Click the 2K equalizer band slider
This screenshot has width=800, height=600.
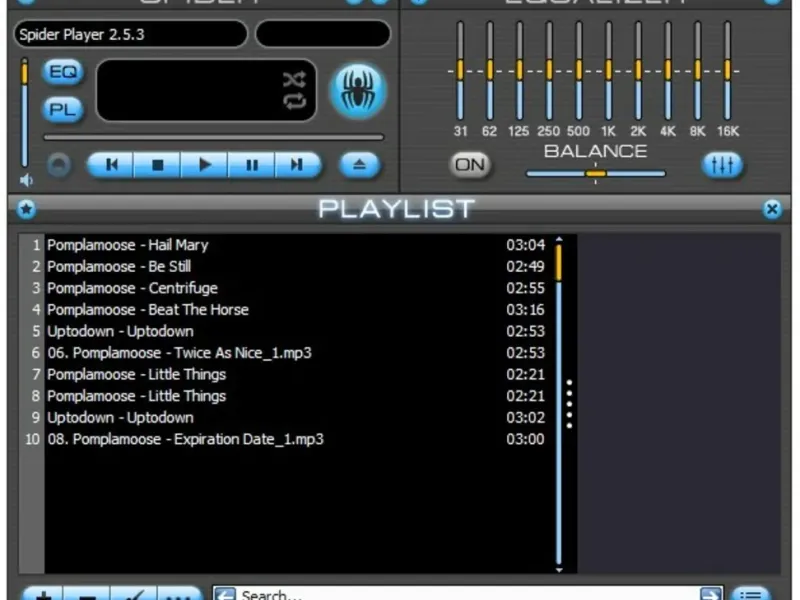638,70
